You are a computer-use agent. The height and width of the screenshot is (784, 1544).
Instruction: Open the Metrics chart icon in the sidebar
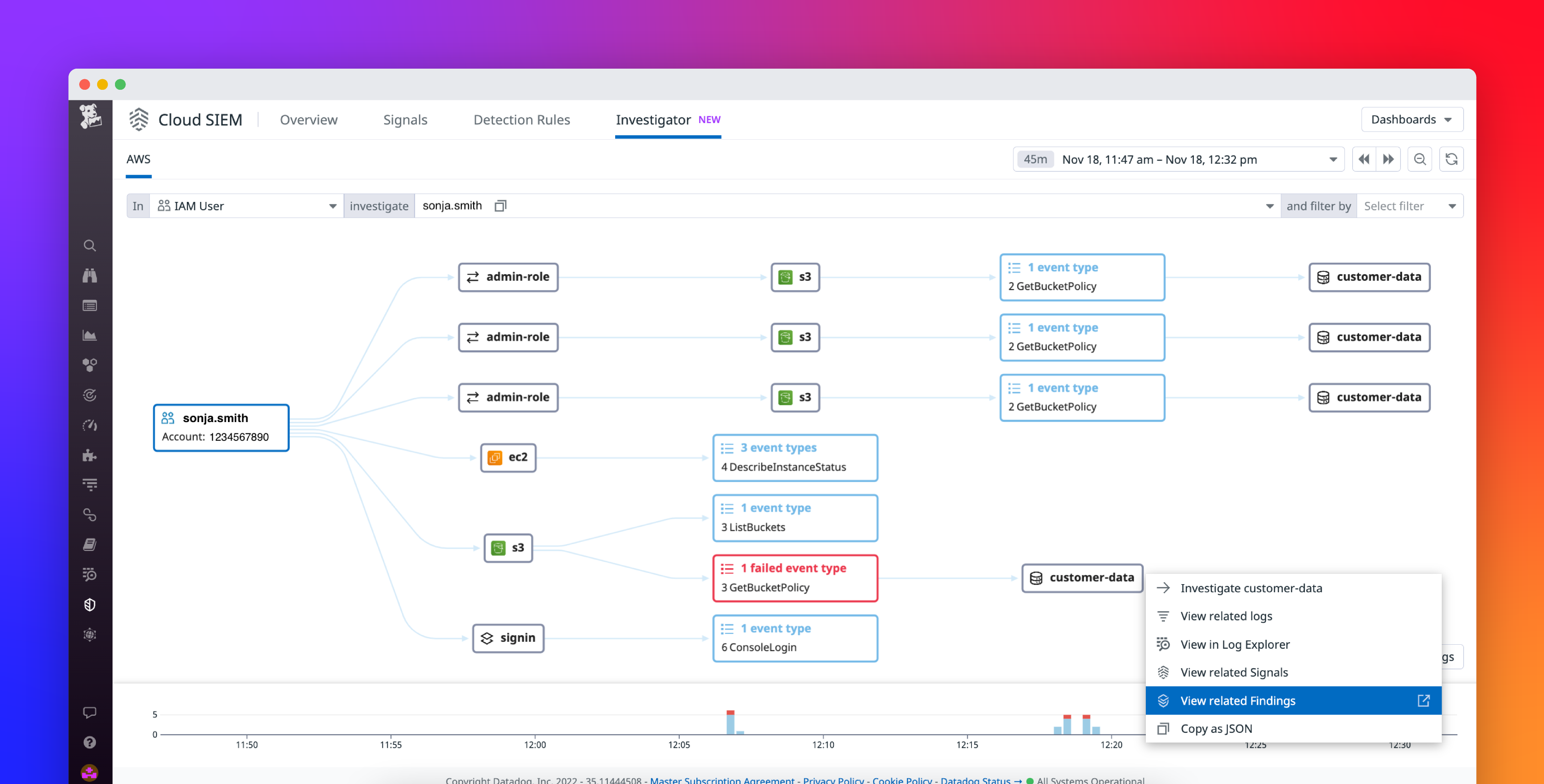(90, 335)
